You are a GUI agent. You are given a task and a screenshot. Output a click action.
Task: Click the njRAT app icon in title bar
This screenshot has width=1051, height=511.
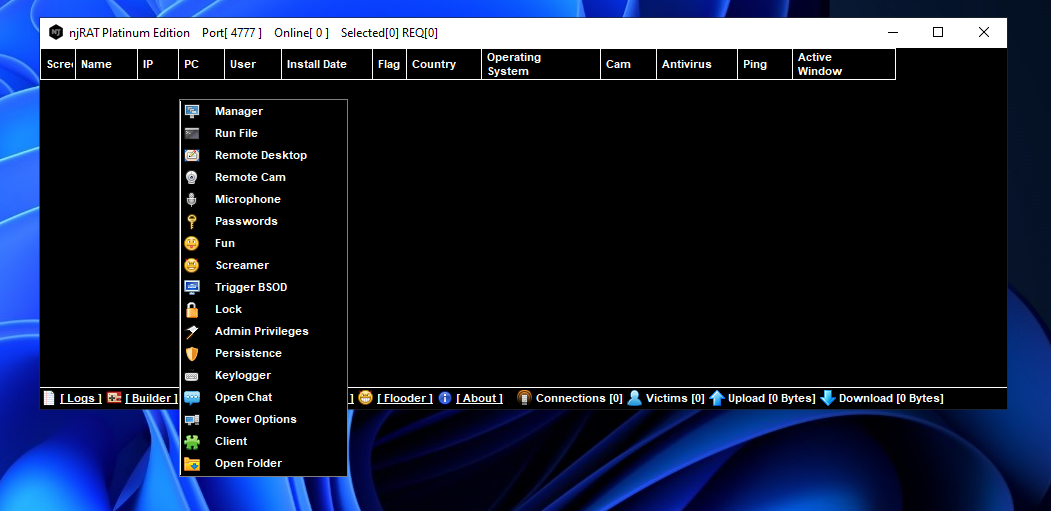coord(56,32)
